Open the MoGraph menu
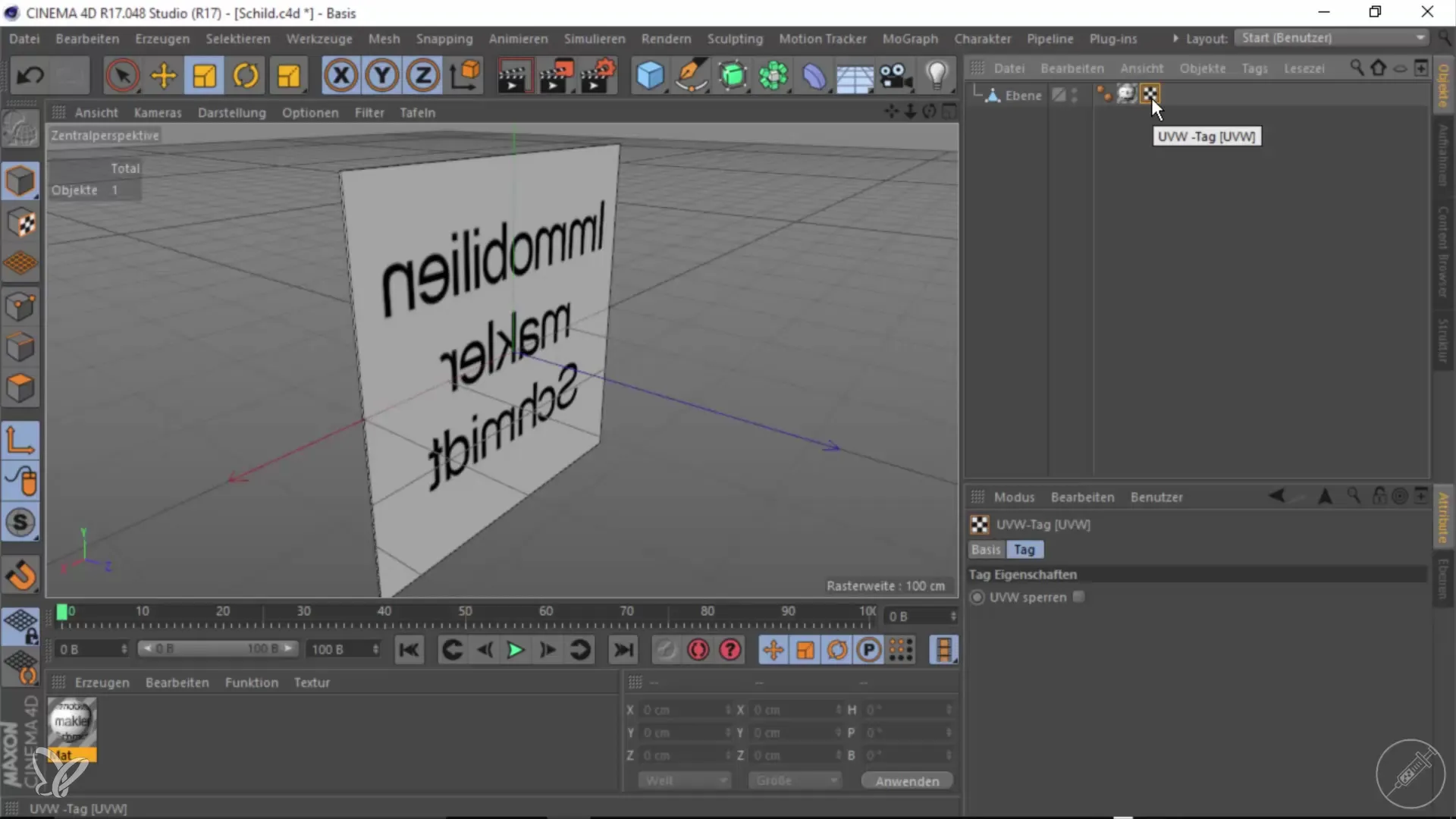This screenshot has width=1456, height=819. pos(910,39)
